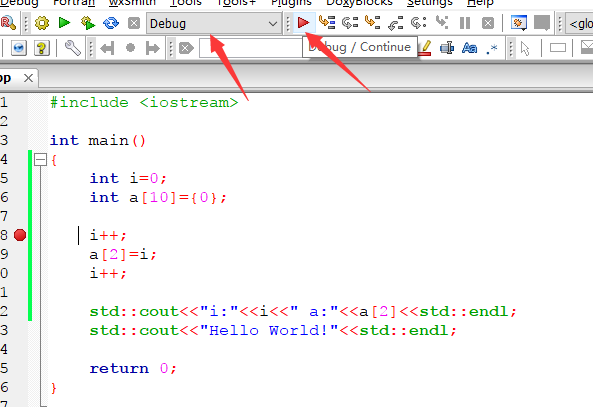Open the Plugins menu
This screenshot has height=407, width=593.
click(291, 3)
